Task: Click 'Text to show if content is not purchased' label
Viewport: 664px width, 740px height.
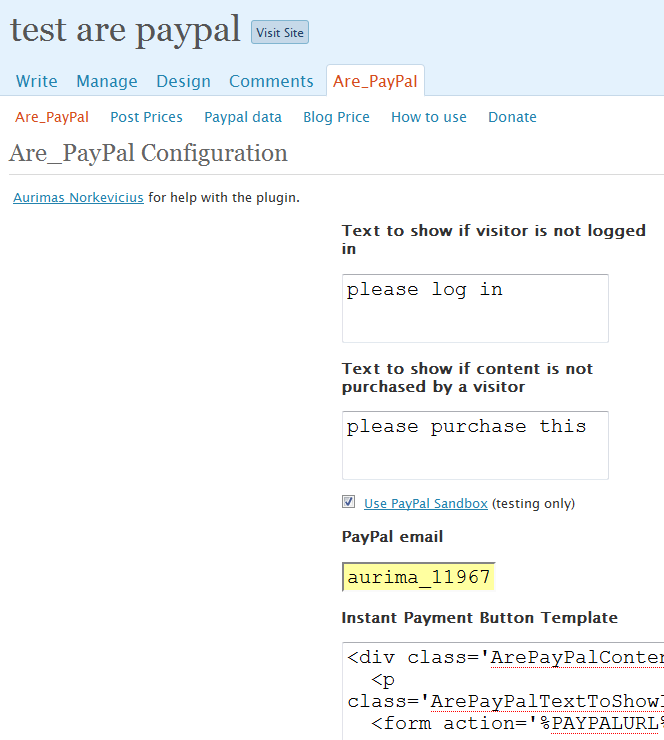Action: click(x=467, y=377)
